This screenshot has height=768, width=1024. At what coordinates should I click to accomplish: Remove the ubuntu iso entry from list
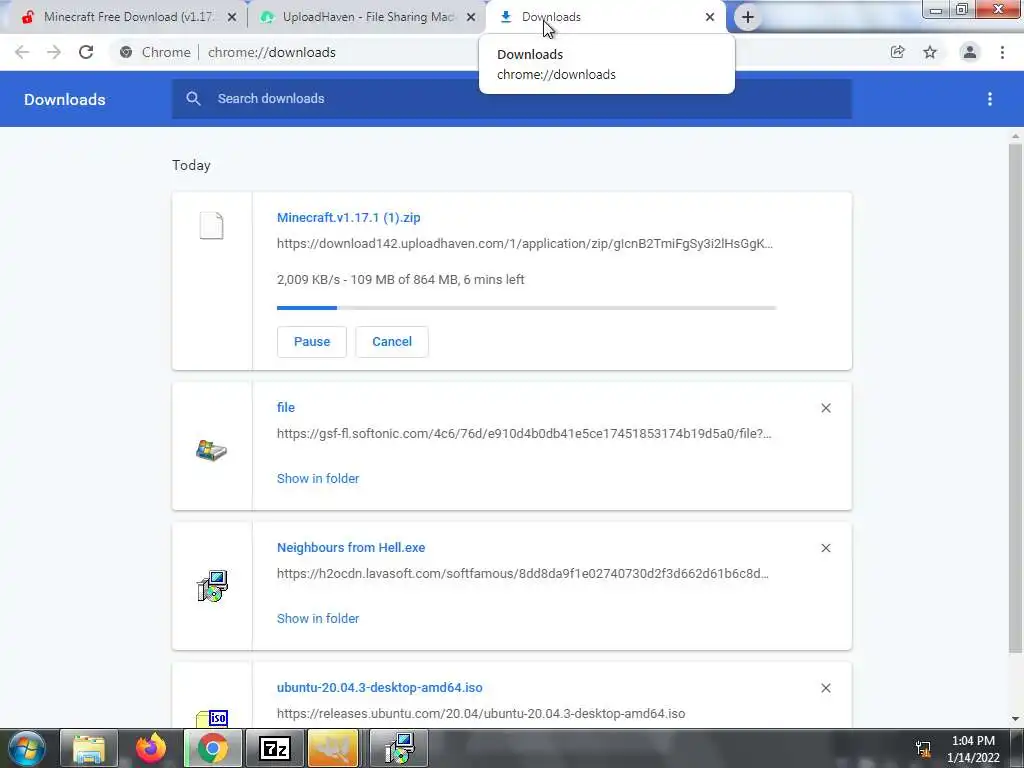tap(826, 688)
